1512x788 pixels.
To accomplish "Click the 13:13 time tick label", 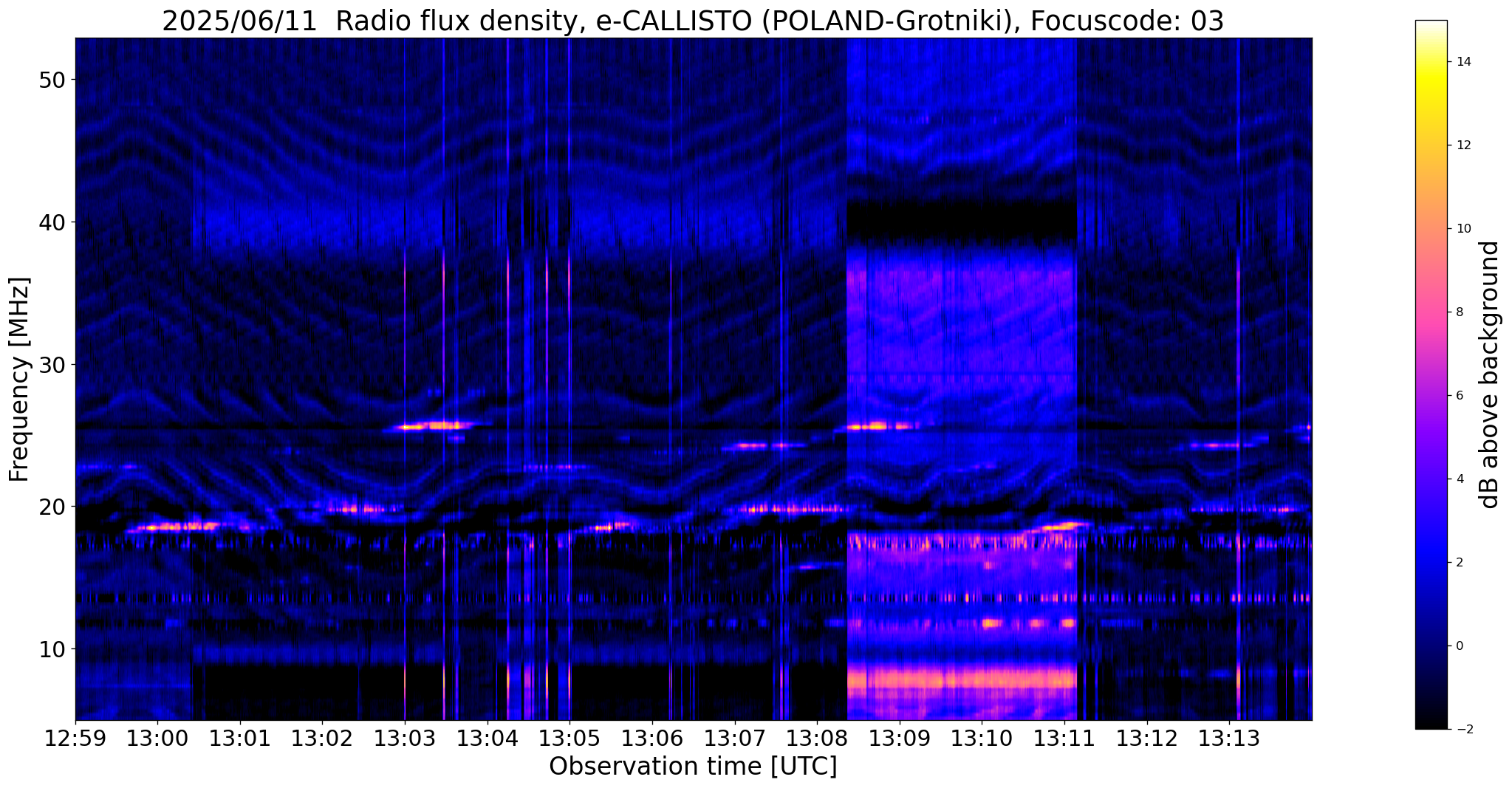I will tap(1230, 738).
